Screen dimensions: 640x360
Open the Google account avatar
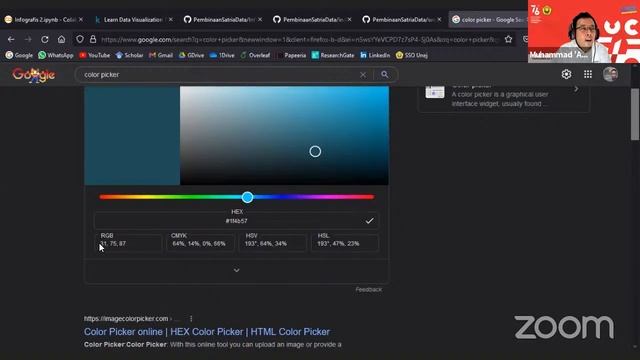pos(610,74)
